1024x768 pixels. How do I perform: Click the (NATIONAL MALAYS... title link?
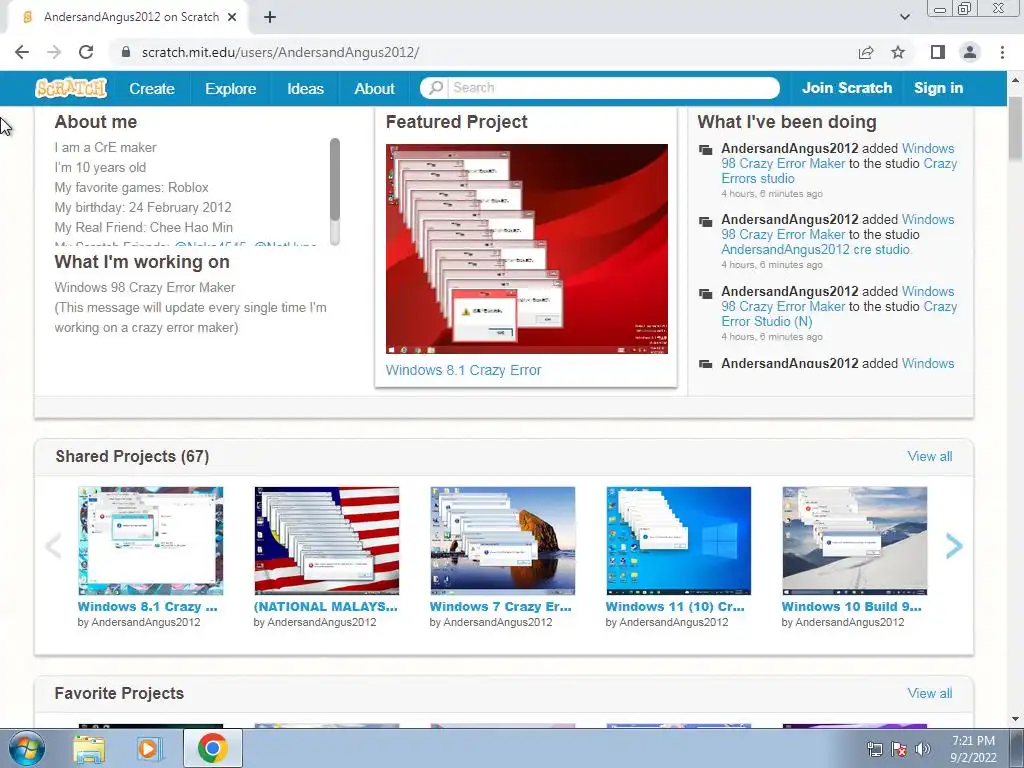click(x=325, y=607)
